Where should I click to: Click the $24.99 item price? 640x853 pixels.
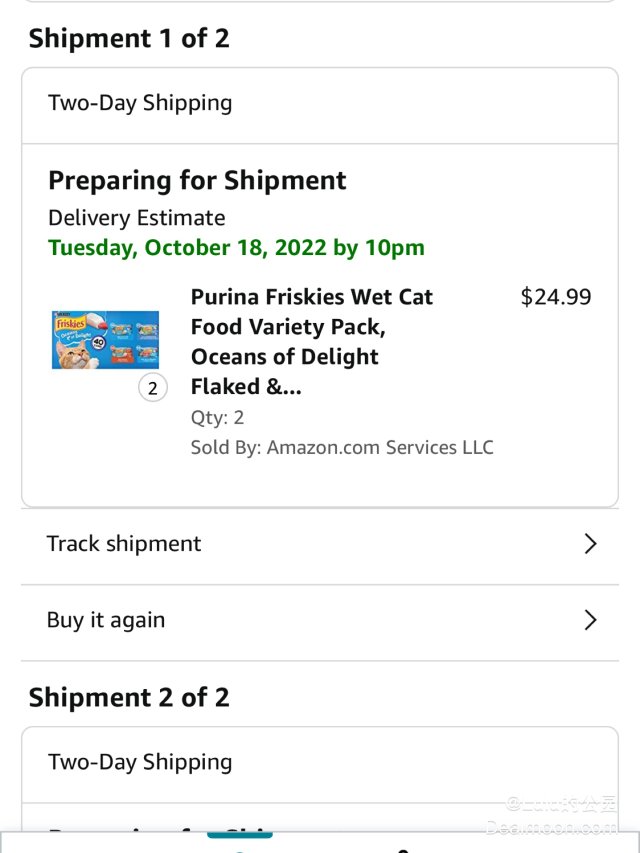[556, 297]
